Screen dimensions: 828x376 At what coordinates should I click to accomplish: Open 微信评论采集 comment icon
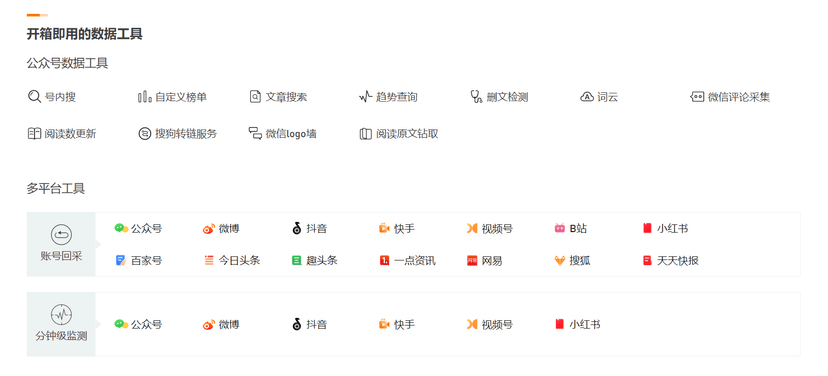tap(697, 97)
